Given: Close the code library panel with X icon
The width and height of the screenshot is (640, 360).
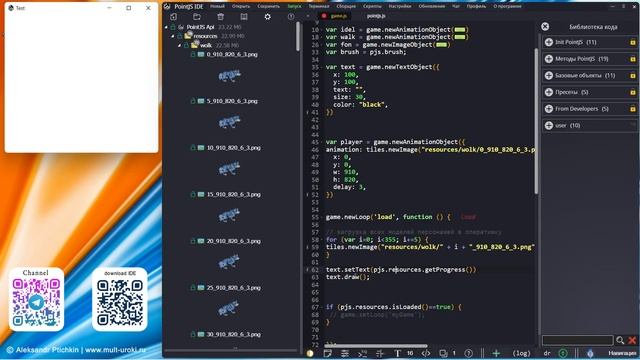Looking at the screenshot, I should (x=545, y=27).
